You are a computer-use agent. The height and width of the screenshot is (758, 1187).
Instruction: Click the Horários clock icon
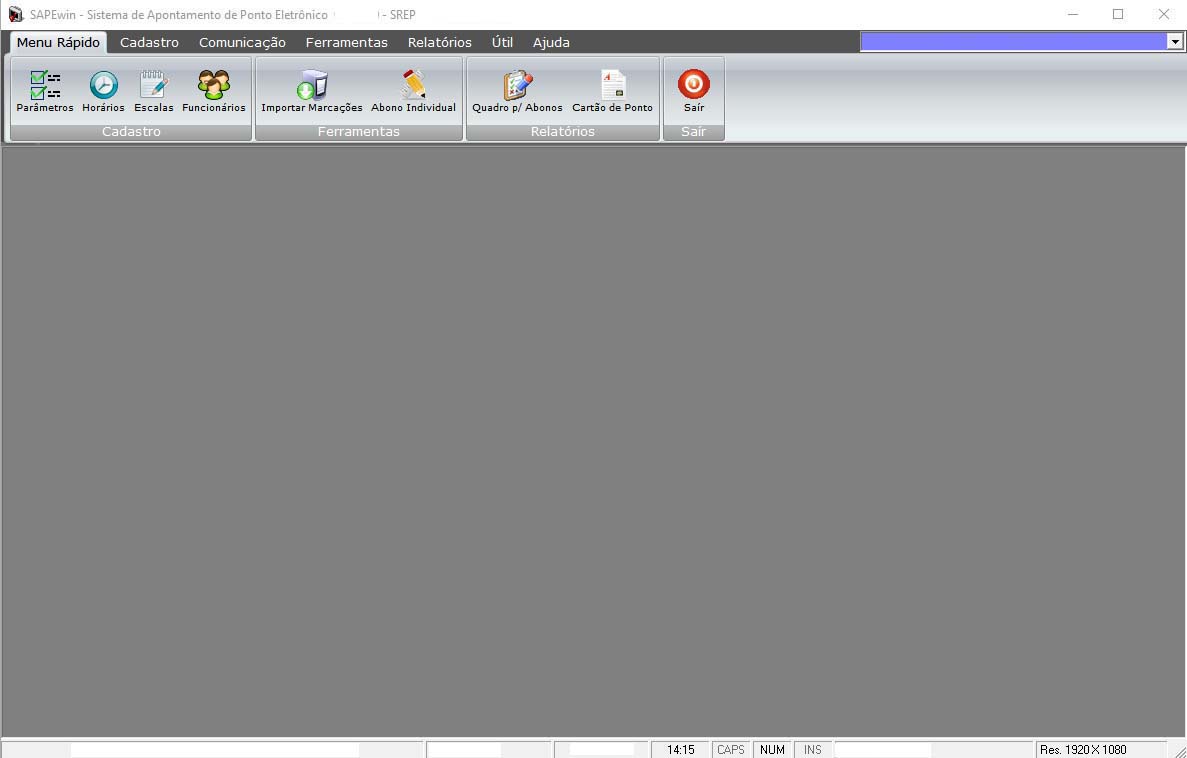pyautogui.click(x=103, y=86)
